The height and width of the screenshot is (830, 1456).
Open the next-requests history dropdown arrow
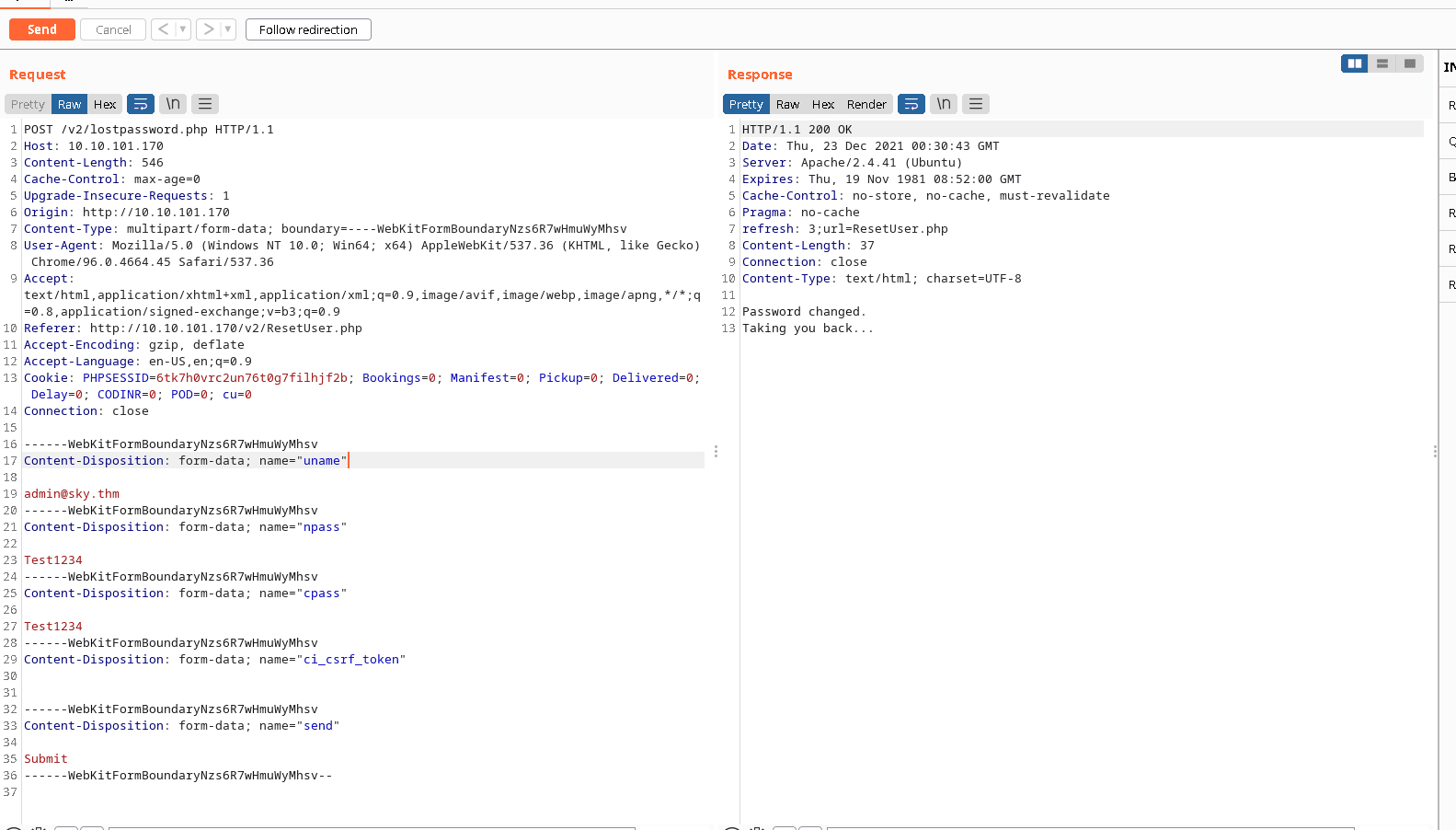[x=228, y=29]
